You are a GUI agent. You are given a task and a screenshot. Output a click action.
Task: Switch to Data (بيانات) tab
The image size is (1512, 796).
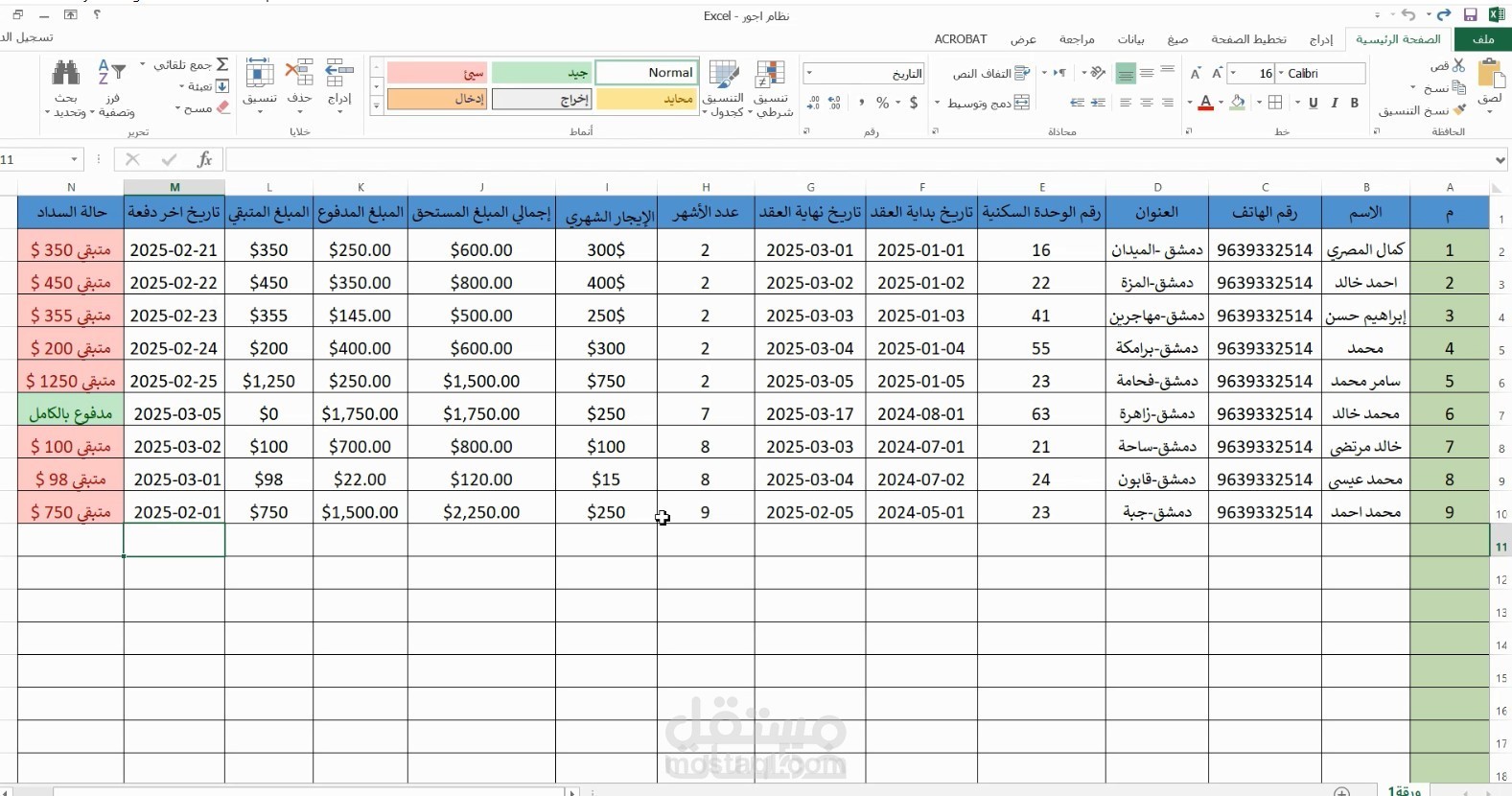(x=1130, y=39)
